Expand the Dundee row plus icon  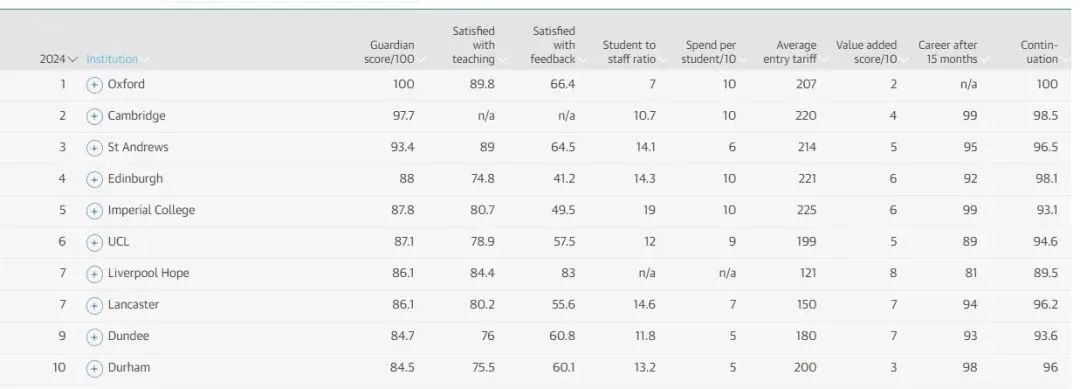tap(94, 337)
